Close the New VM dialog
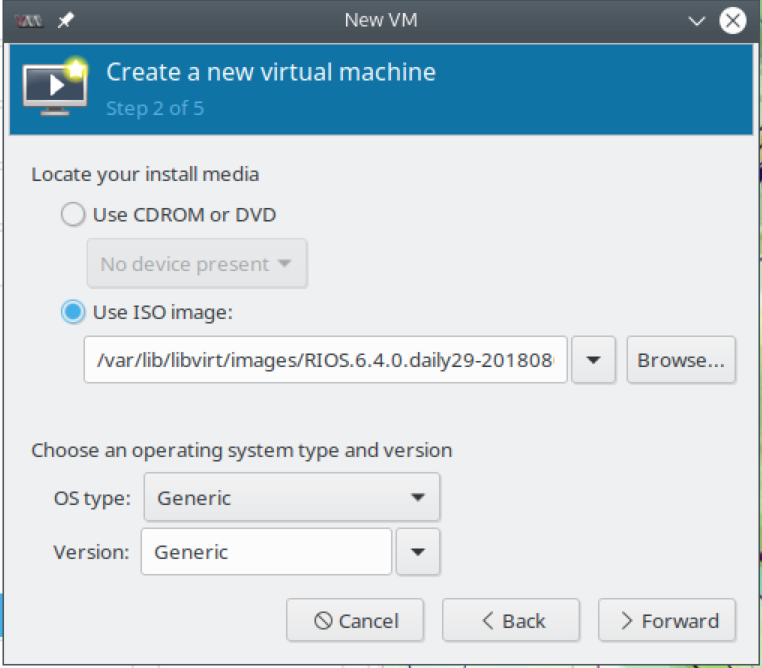 [x=732, y=21]
